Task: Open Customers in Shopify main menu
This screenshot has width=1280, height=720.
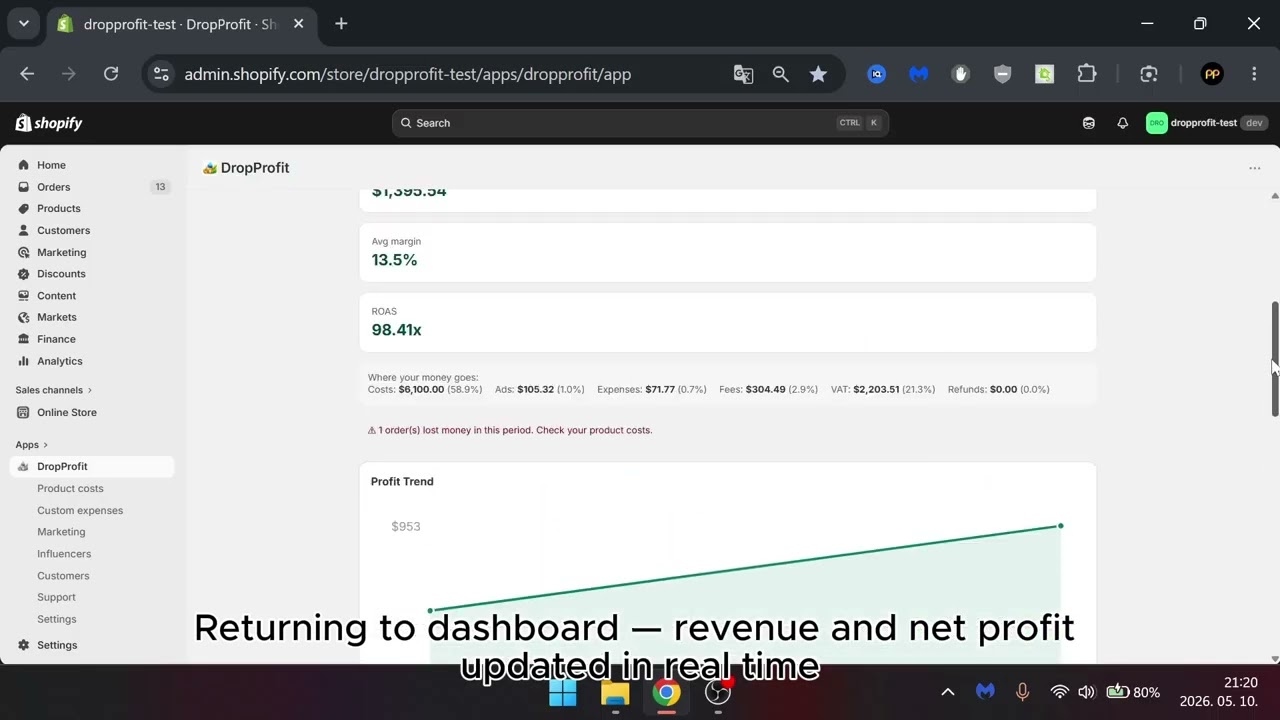Action: (x=63, y=230)
